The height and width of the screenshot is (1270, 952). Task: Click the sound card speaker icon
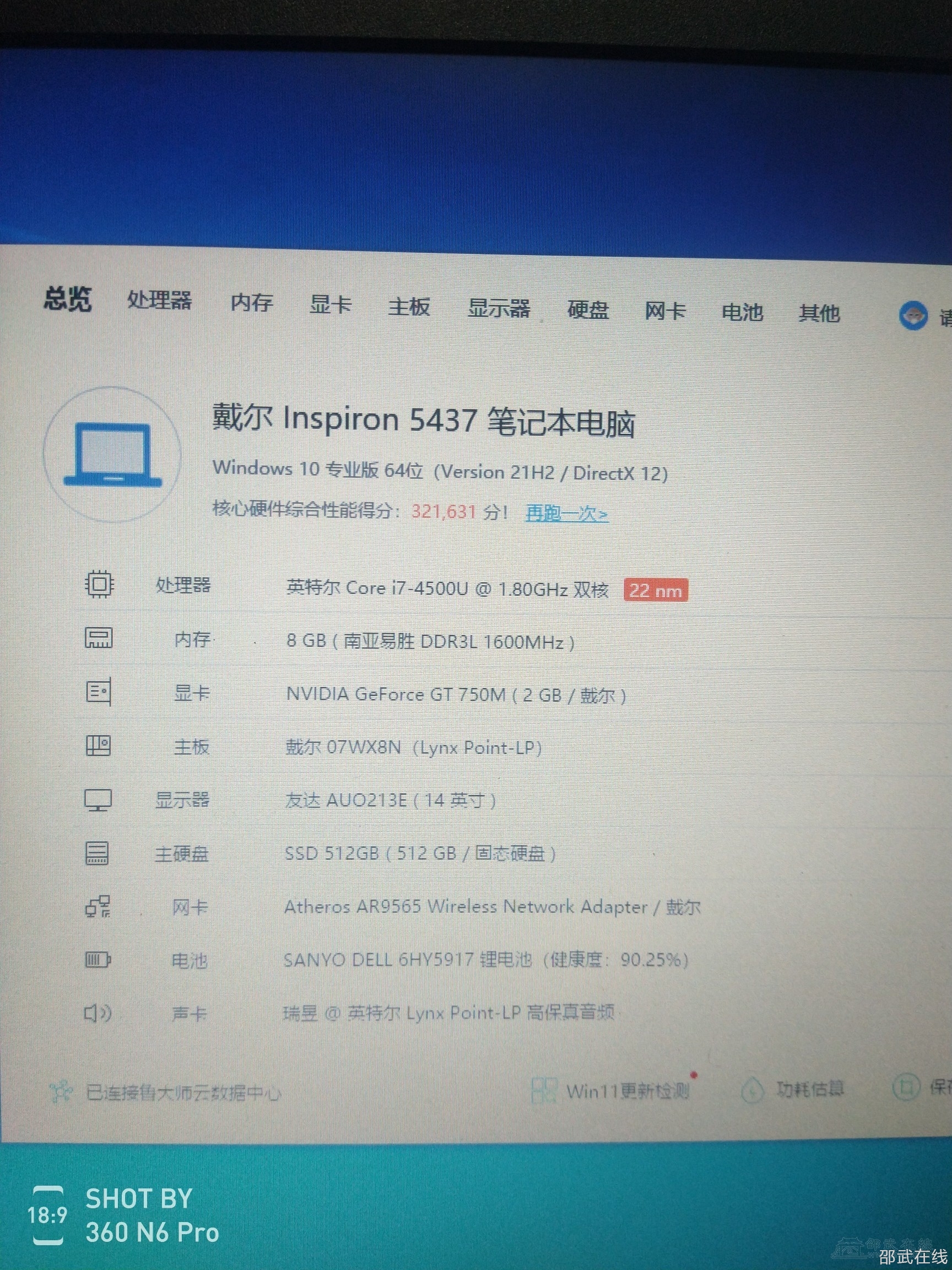tap(98, 1013)
